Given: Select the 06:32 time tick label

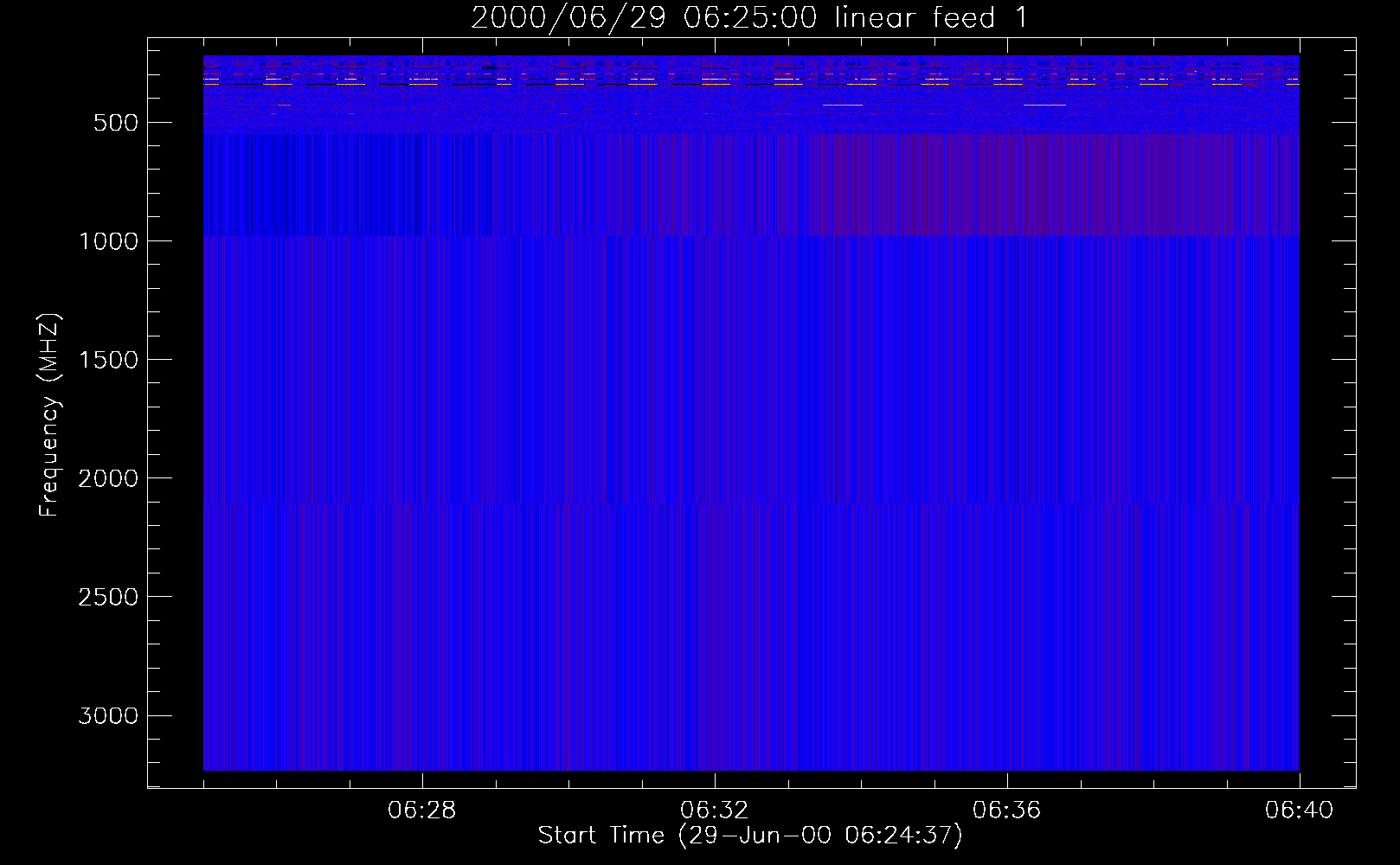Looking at the screenshot, I should click(714, 811).
